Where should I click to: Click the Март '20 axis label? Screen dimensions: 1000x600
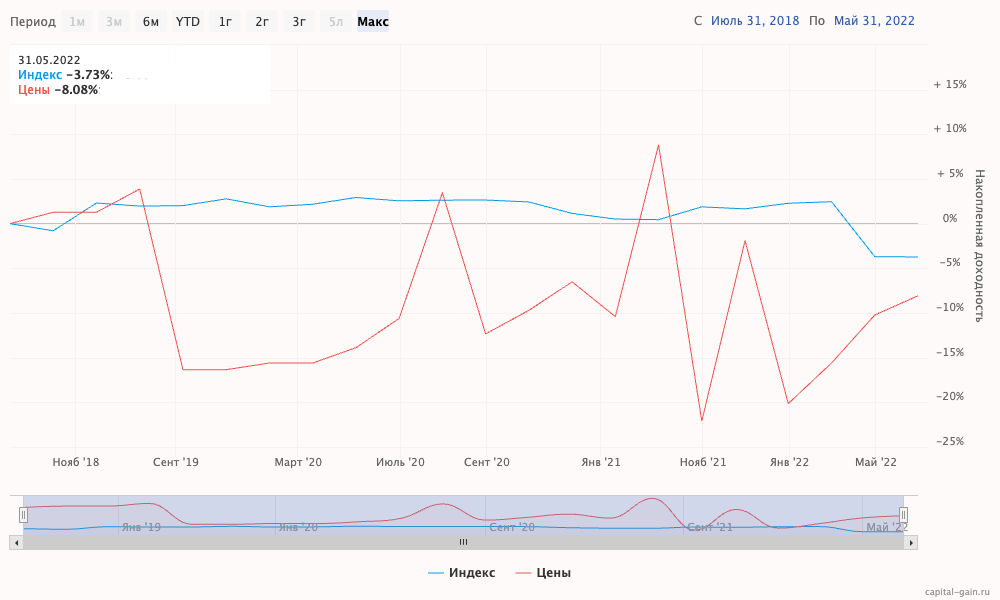click(x=298, y=462)
